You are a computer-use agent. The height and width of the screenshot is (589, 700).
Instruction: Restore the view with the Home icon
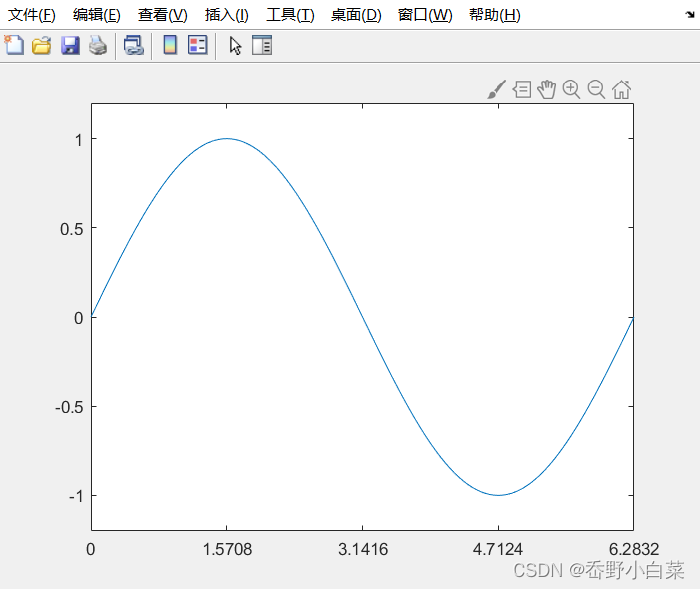(621, 90)
